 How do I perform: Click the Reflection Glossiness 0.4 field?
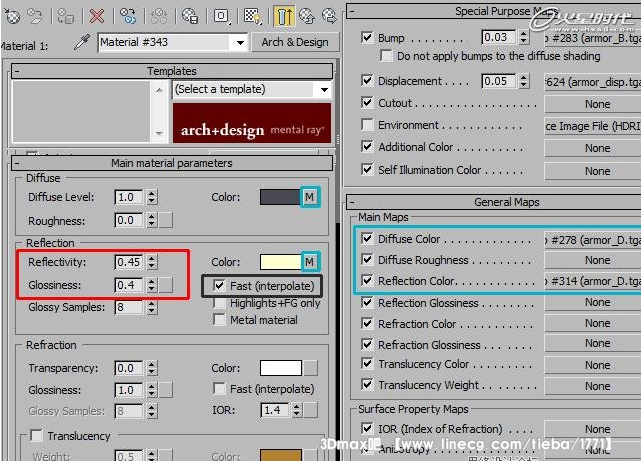click(129, 285)
